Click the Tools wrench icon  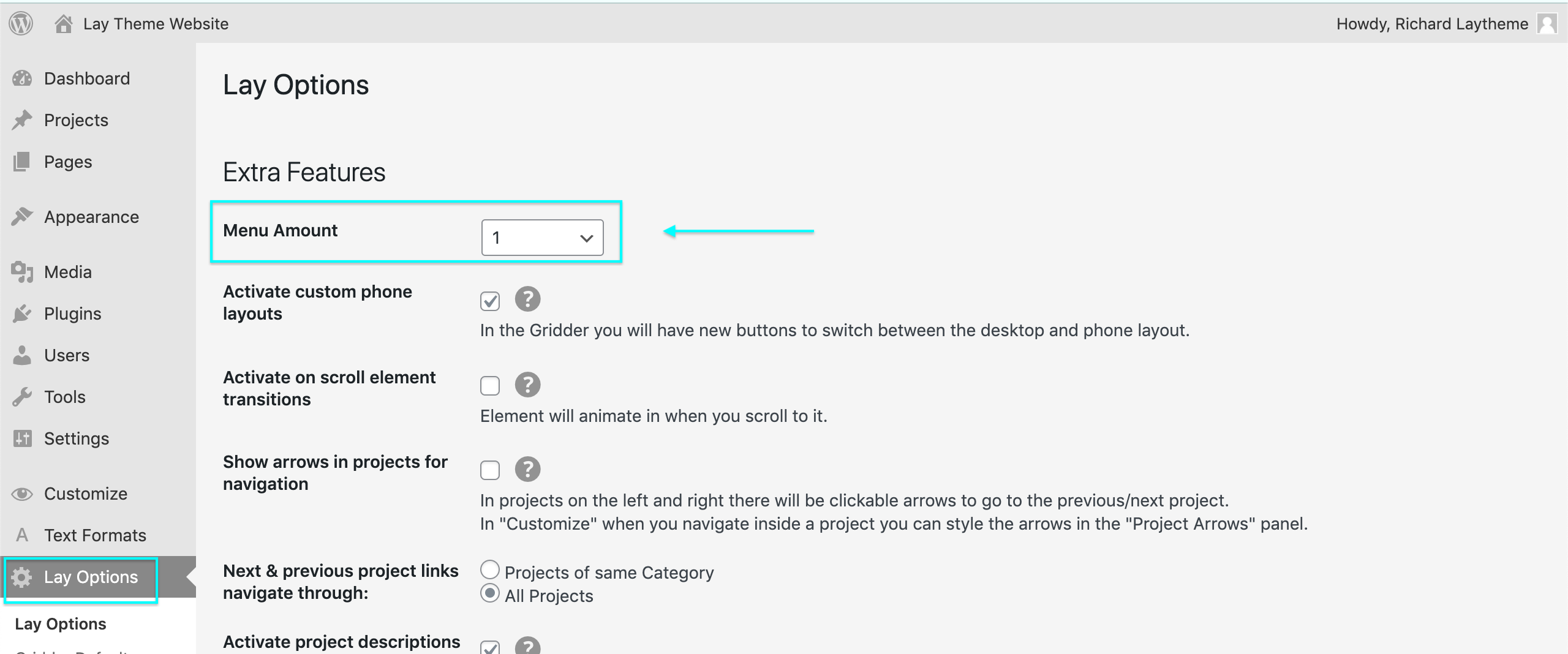click(x=22, y=397)
